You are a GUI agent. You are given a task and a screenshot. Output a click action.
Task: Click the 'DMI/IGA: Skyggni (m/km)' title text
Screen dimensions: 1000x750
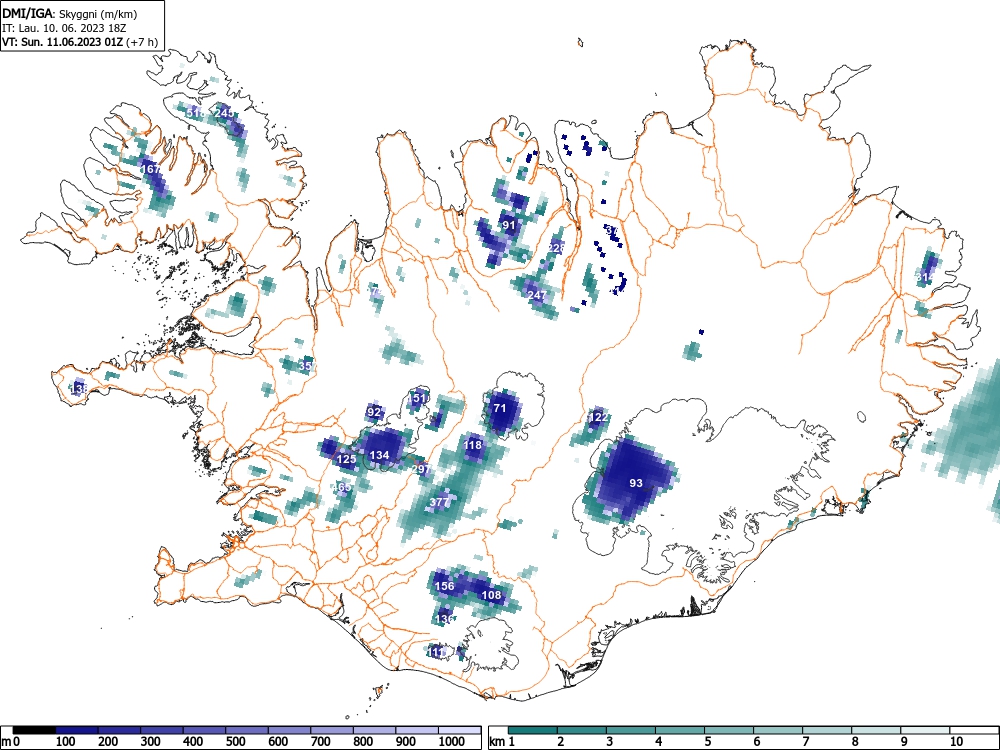pos(70,13)
